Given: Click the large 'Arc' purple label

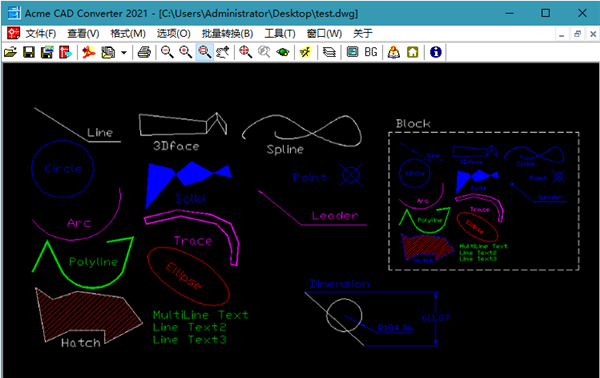Looking at the screenshot, I should click(x=79, y=223).
